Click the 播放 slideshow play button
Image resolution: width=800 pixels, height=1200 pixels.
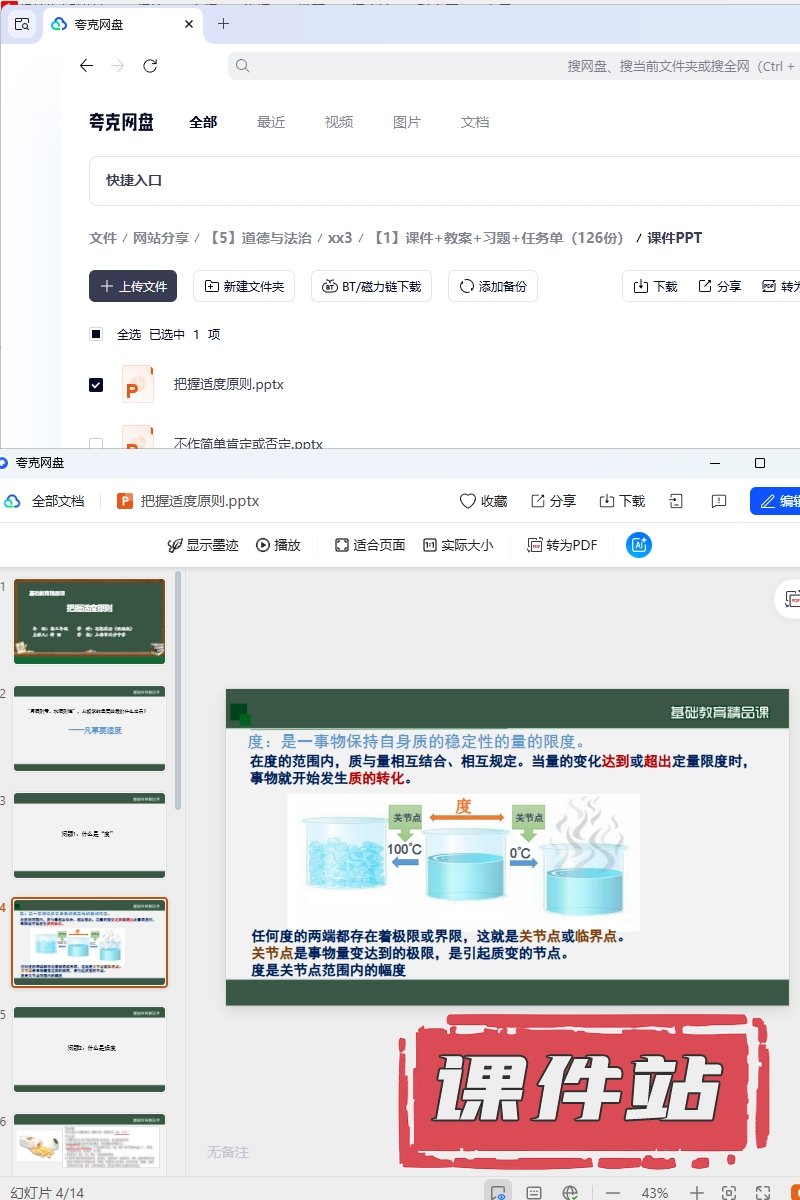tap(278, 545)
